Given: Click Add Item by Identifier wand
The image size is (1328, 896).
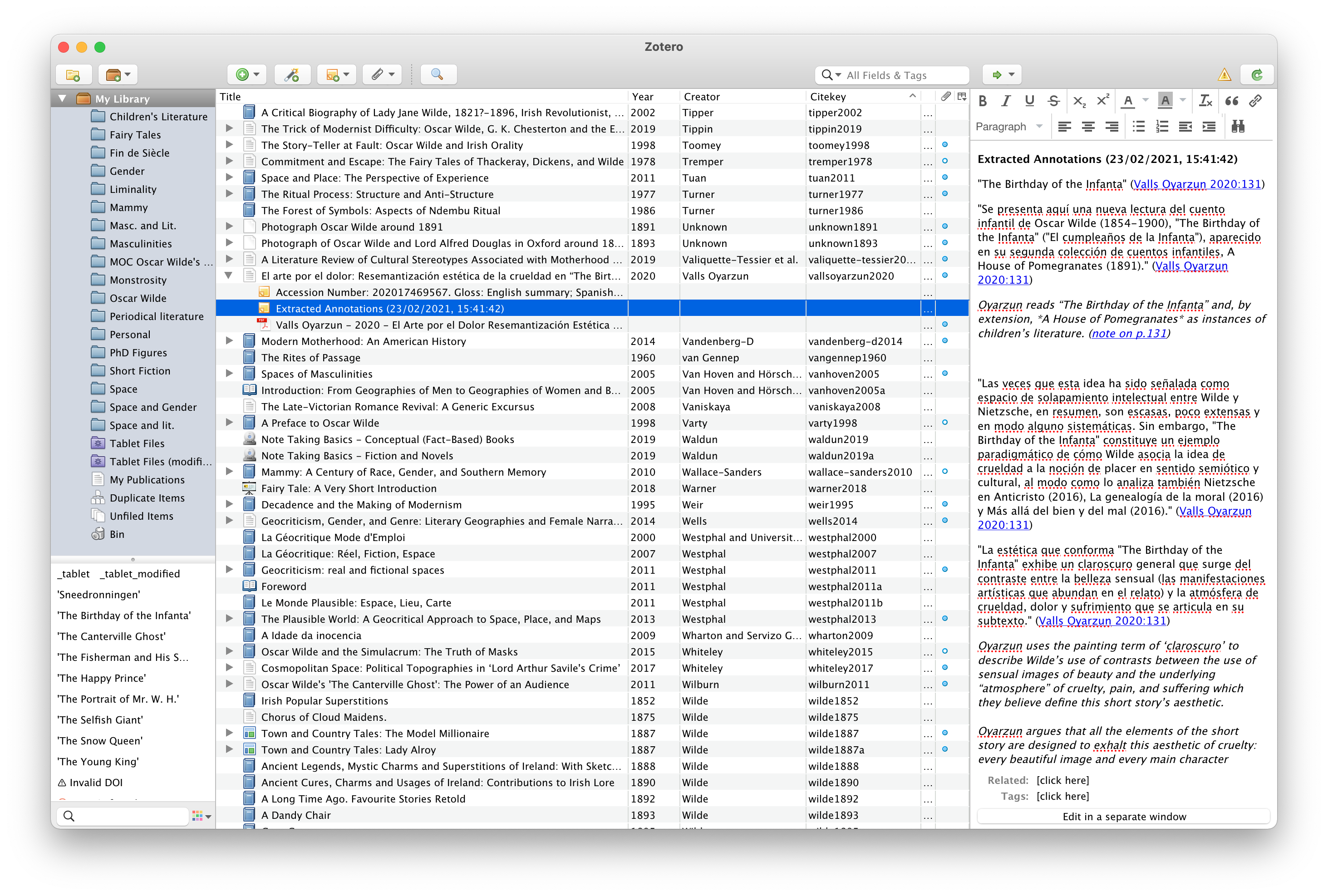Looking at the screenshot, I should [x=292, y=75].
